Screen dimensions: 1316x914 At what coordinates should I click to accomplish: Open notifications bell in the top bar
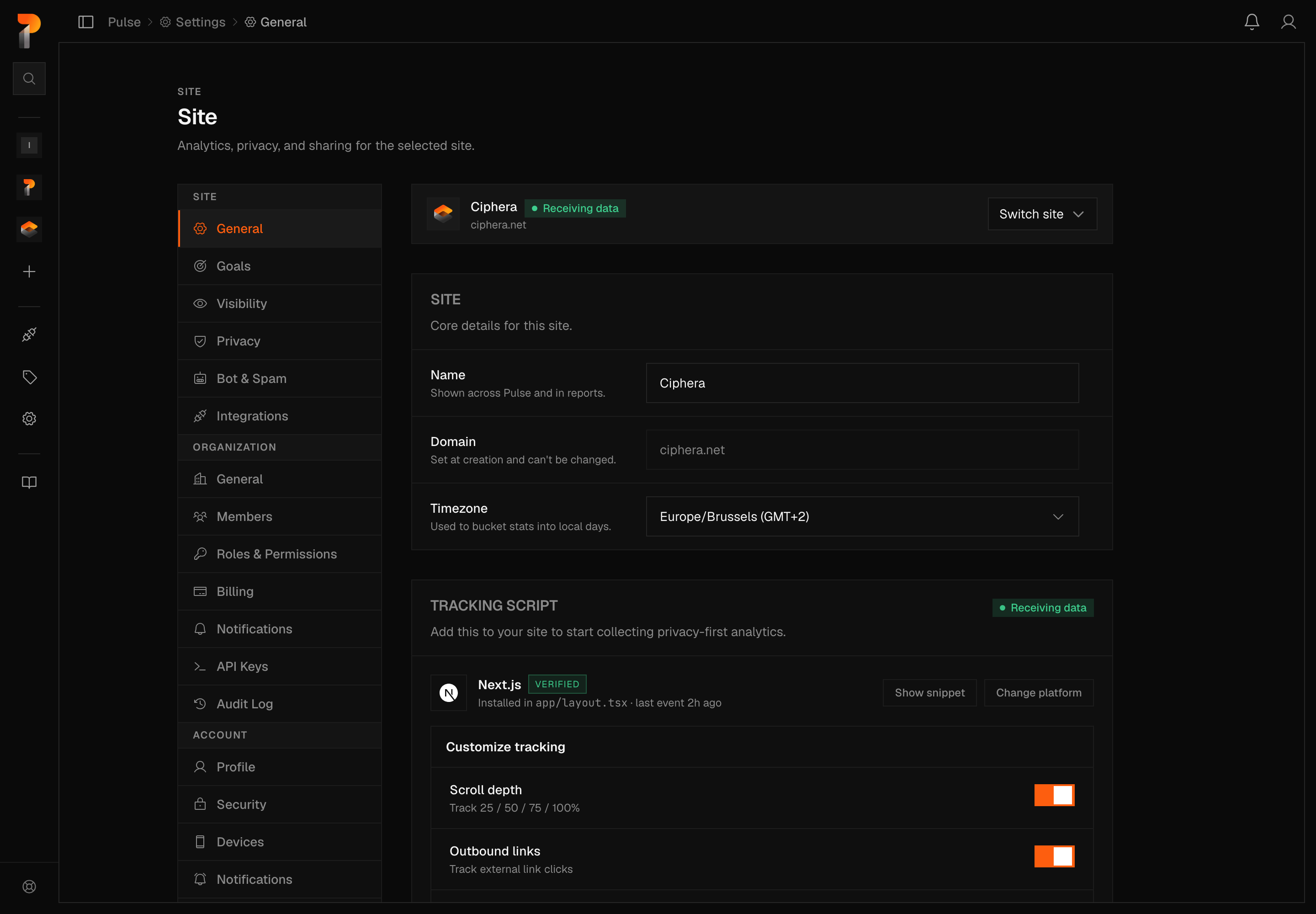tap(1251, 22)
